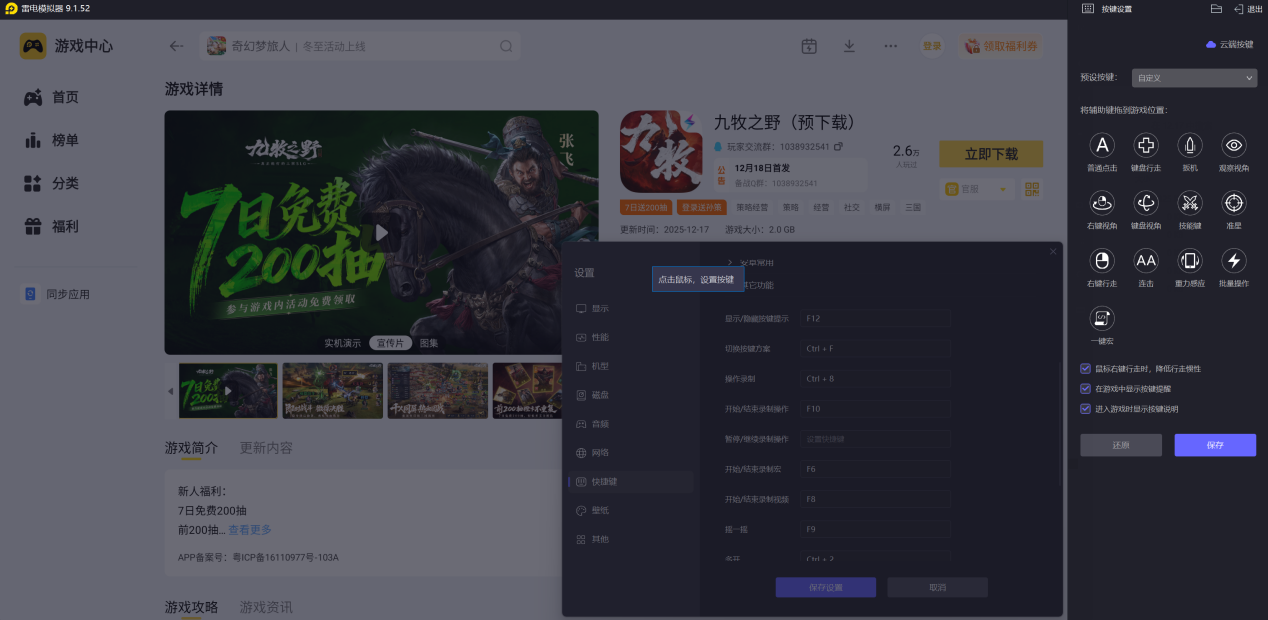Switch to 更新内容 tab
Screen dimensions: 1268x620
[x=266, y=448]
